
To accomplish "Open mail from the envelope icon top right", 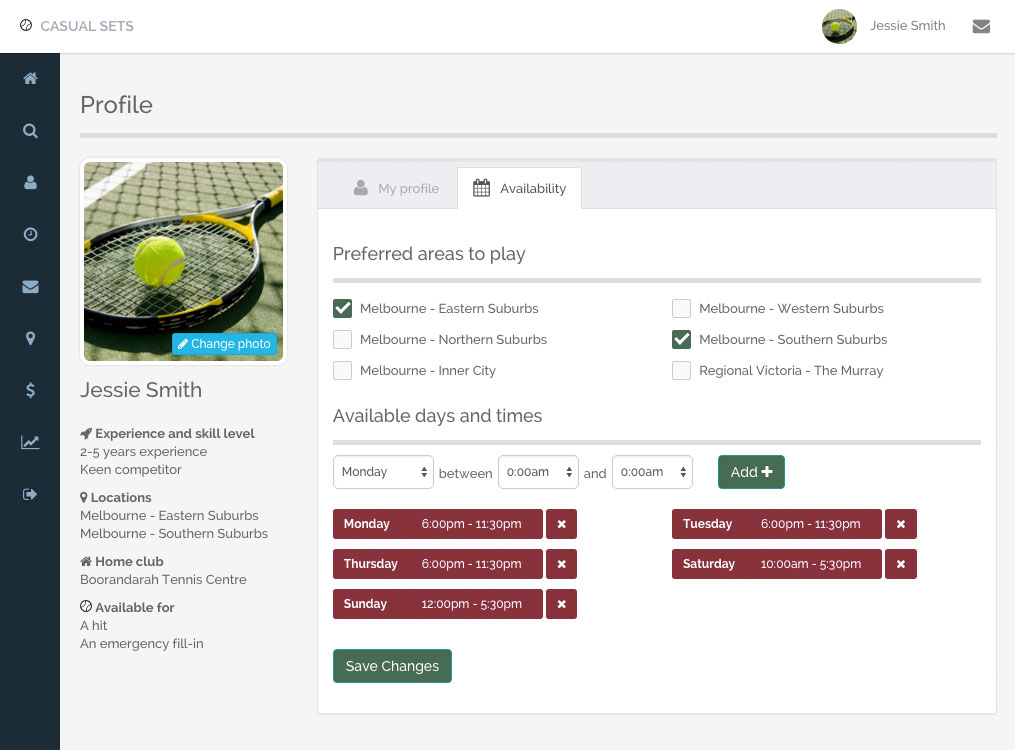I will 981,26.
